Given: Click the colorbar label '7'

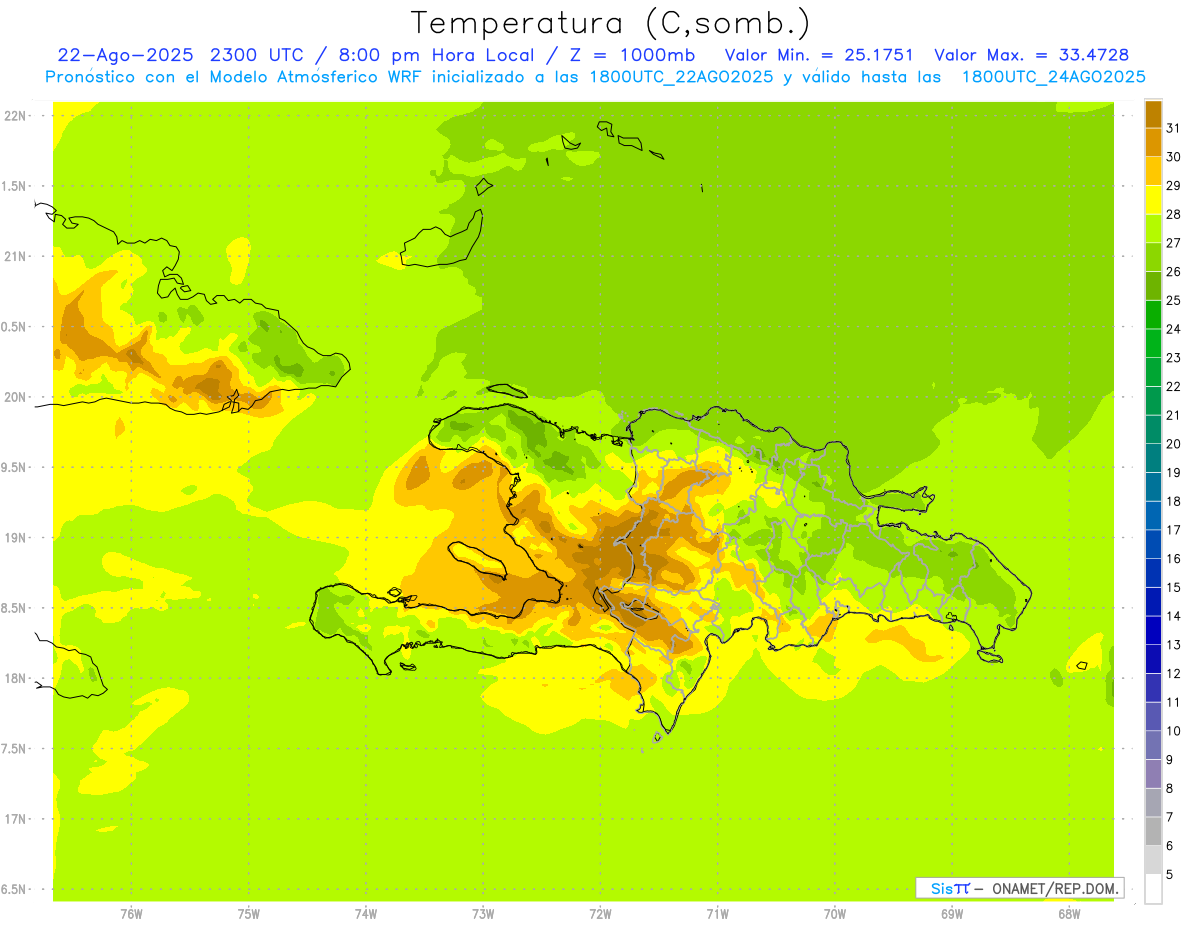Looking at the screenshot, I should pyautogui.click(x=1170, y=817).
